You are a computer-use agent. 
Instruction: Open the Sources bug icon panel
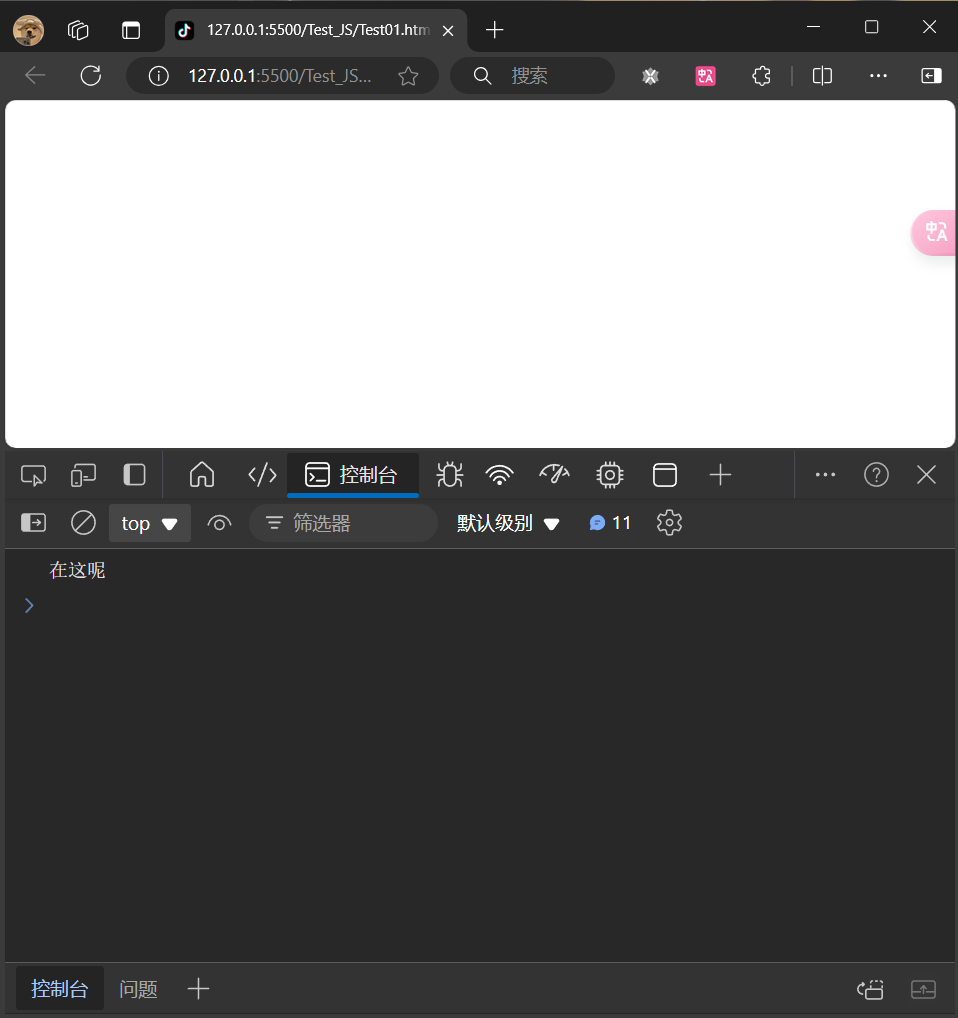[x=449, y=475]
